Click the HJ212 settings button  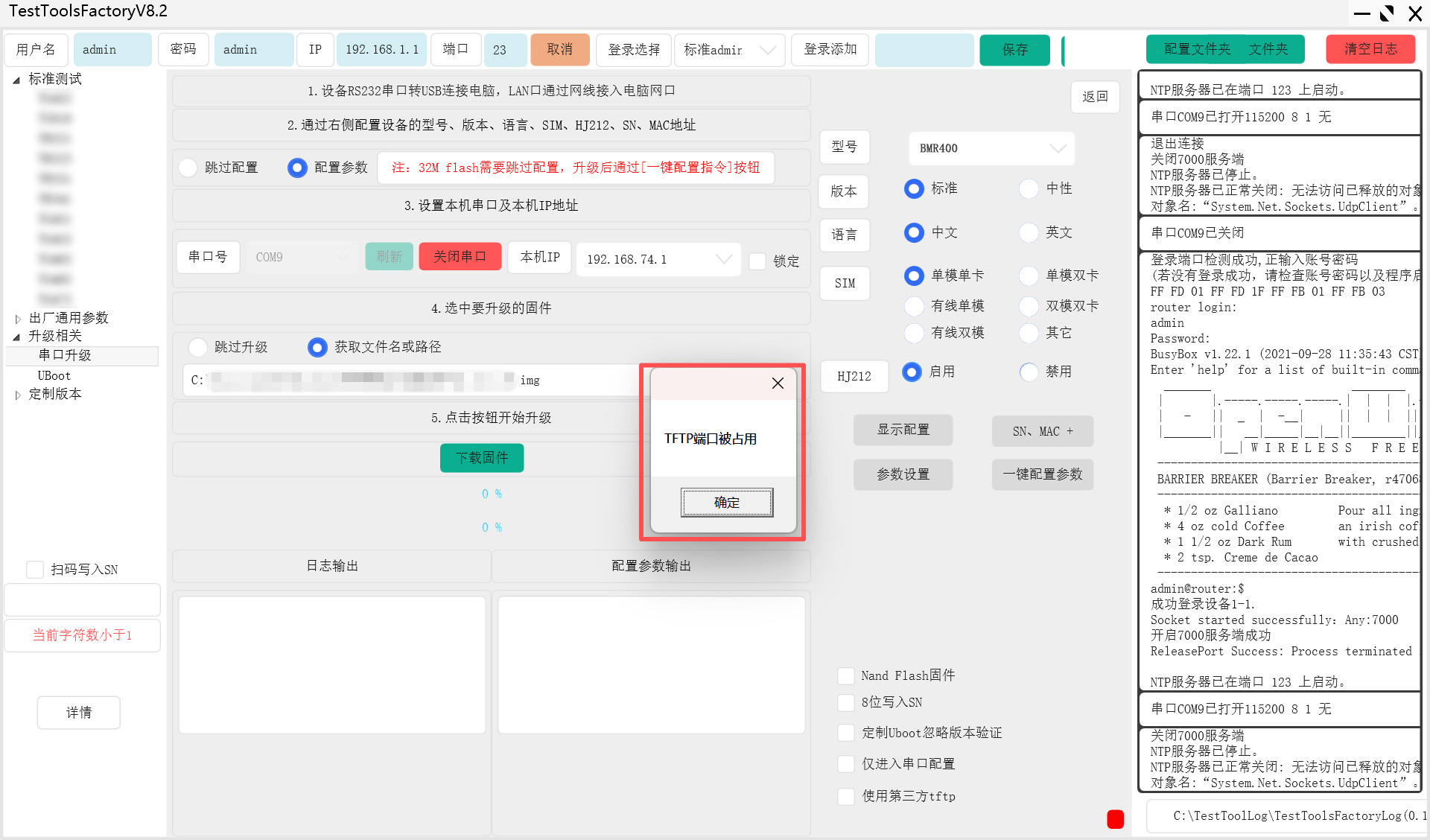[854, 376]
